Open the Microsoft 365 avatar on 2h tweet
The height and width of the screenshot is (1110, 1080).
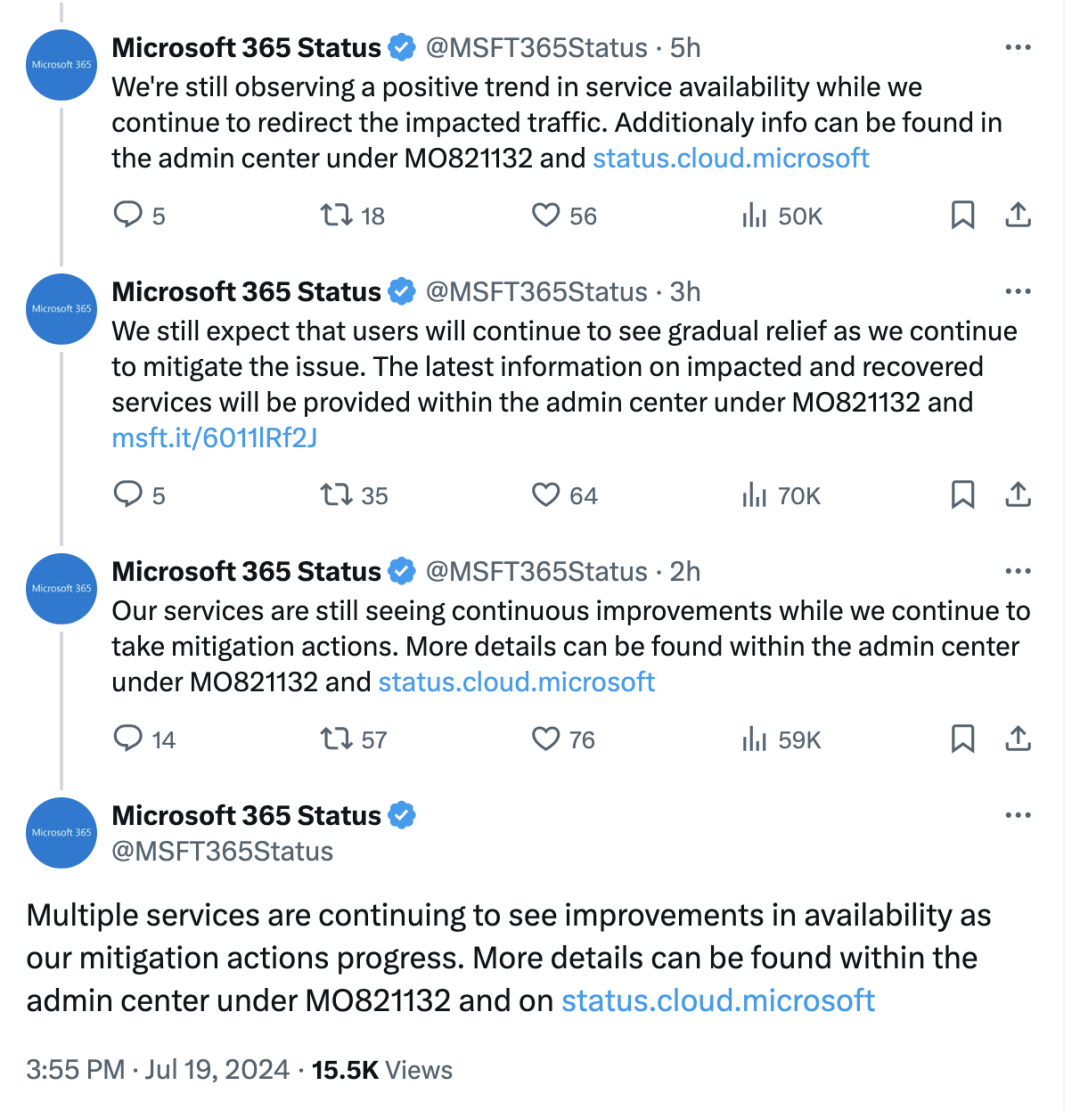(x=62, y=588)
